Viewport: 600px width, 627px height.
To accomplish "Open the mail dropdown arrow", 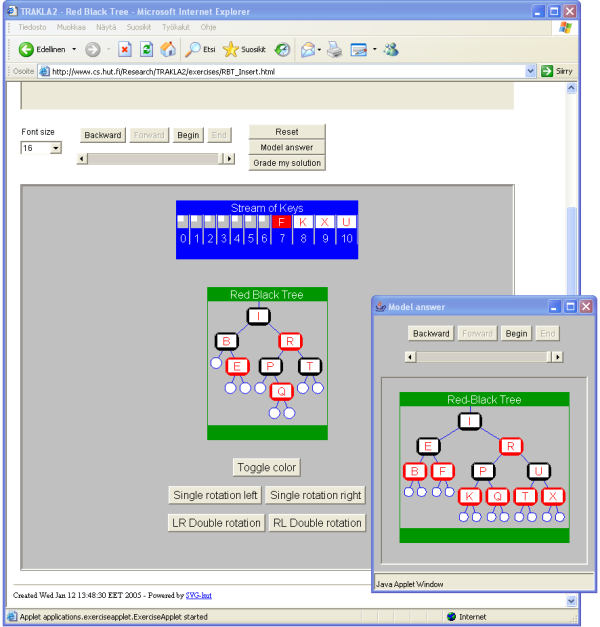I will point(319,50).
